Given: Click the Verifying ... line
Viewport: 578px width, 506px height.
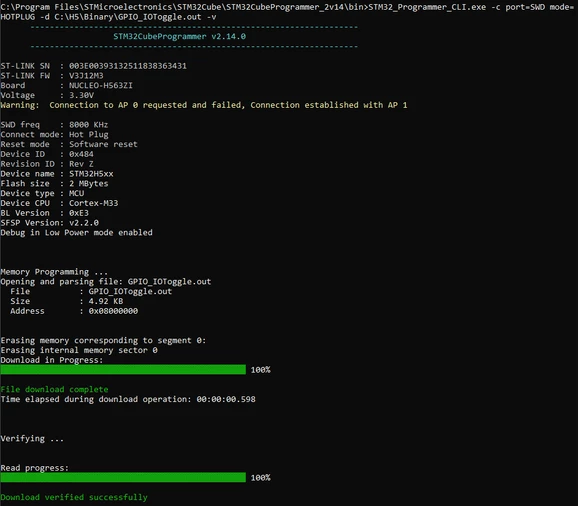Looking at the screenshot, I should click(x=32, y=439).
